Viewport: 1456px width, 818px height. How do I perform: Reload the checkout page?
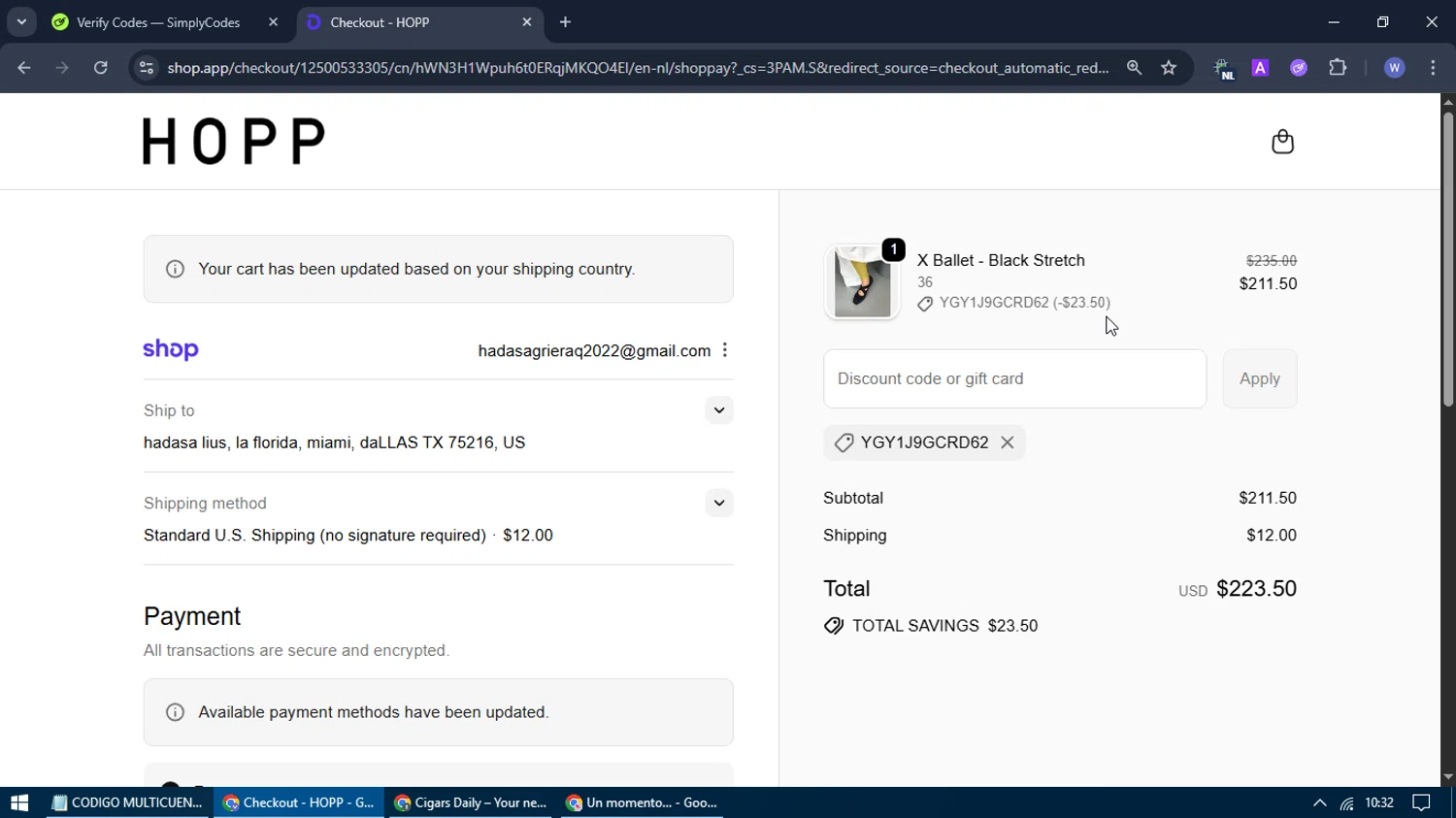[101, 68]
